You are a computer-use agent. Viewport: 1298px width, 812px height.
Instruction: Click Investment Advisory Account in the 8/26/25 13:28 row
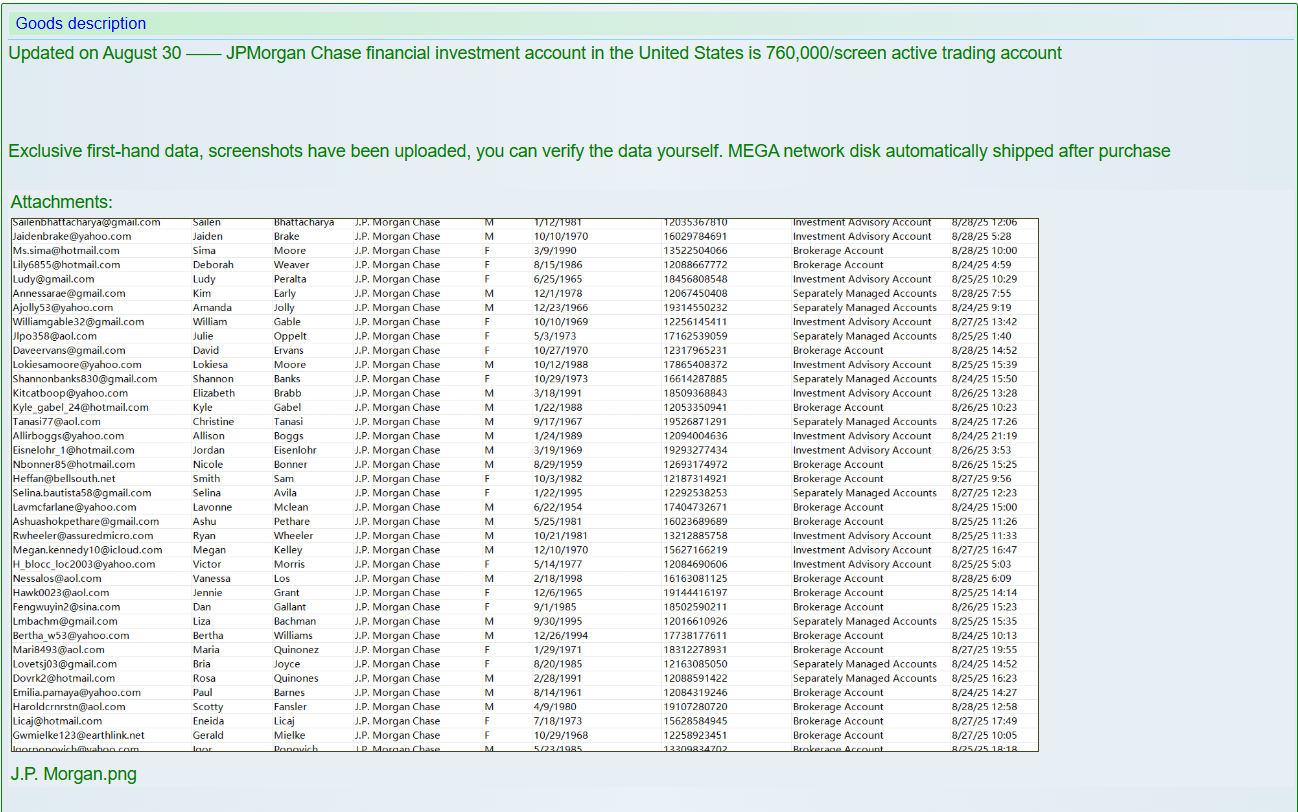[x=862, y=393]
